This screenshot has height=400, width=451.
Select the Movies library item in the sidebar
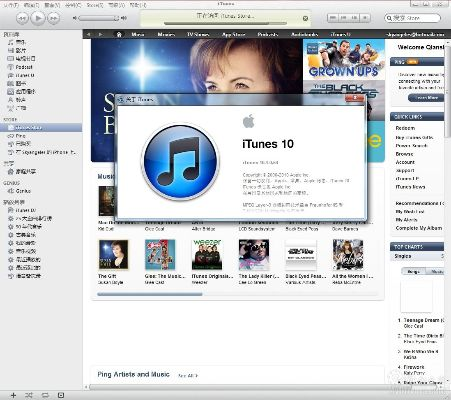pyautogui.click(x=21, y=50)
